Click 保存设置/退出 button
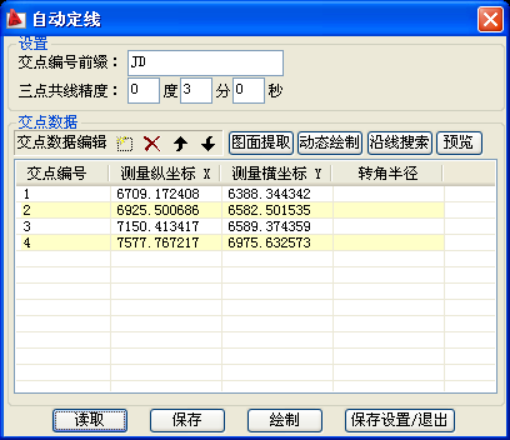This screenshot has height=440, width=510. (400, 420)
